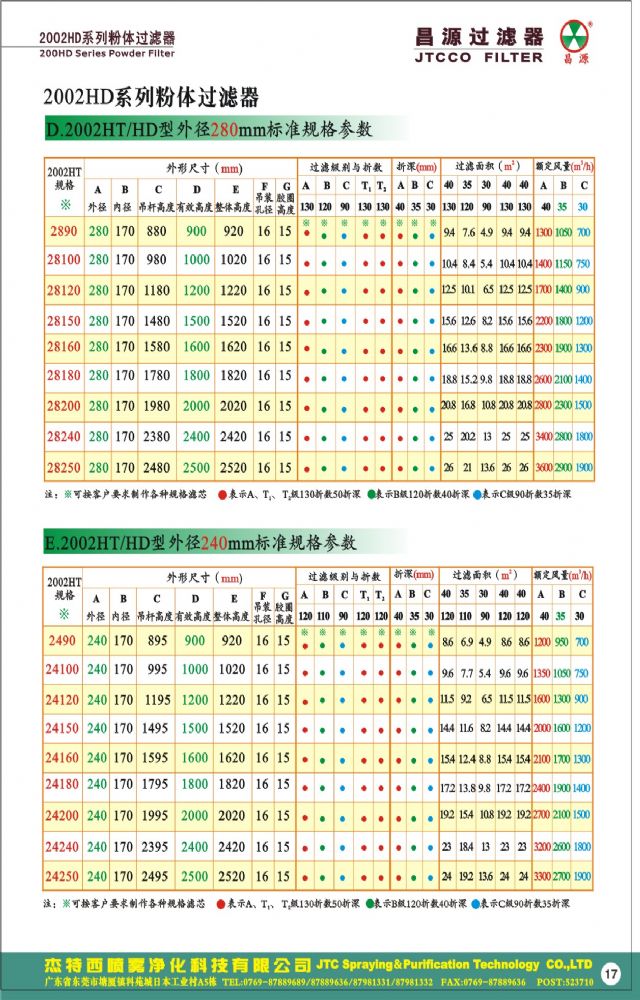This screenshot has width=640, height=1000.
Task: Click the JTC Spraying&Purification Technology CO.,LTD text
Action: click(x=454, y=964)
